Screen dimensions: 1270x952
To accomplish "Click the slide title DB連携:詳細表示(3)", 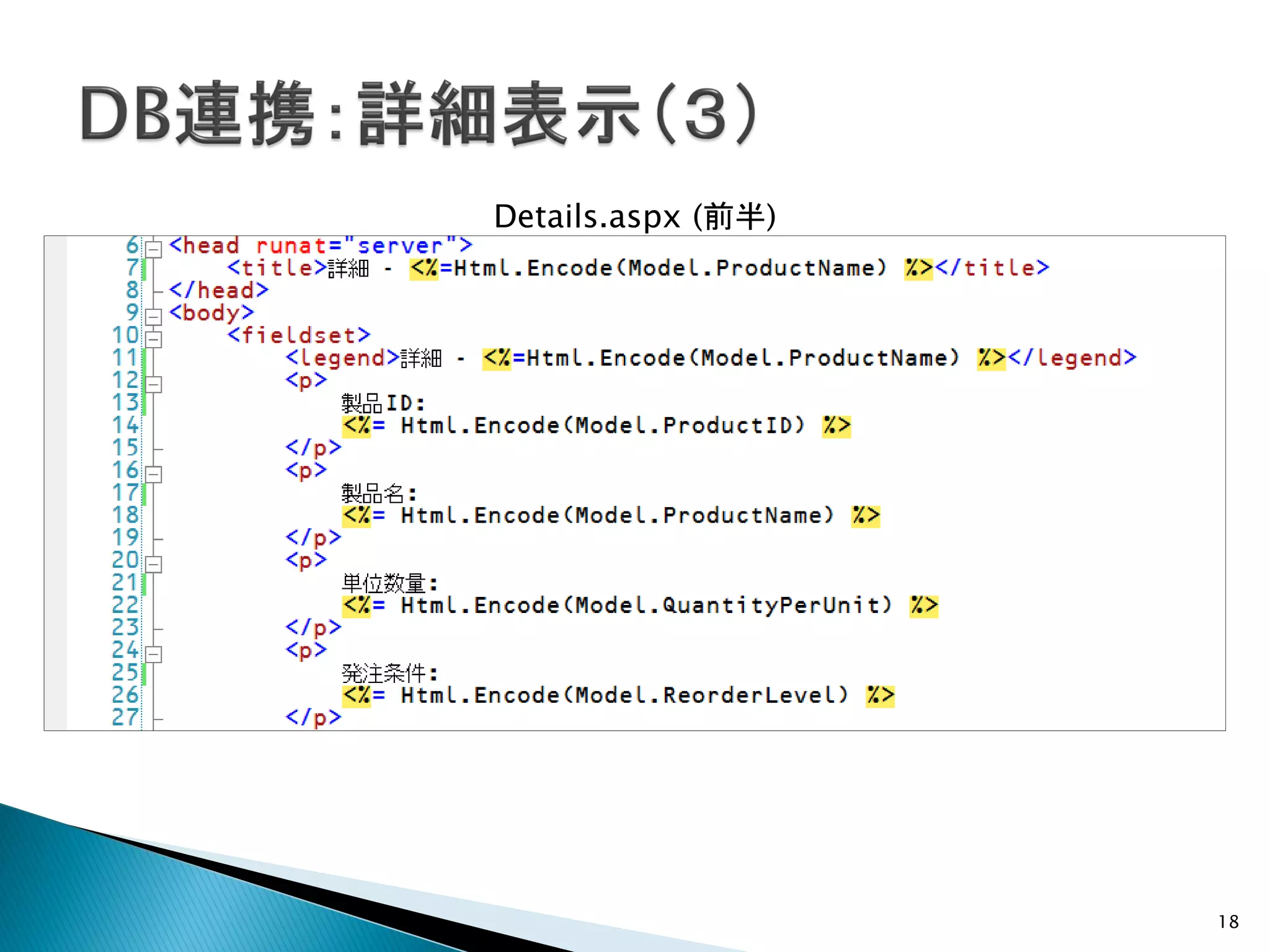I will pyautogui.click(x=419, y=115).
